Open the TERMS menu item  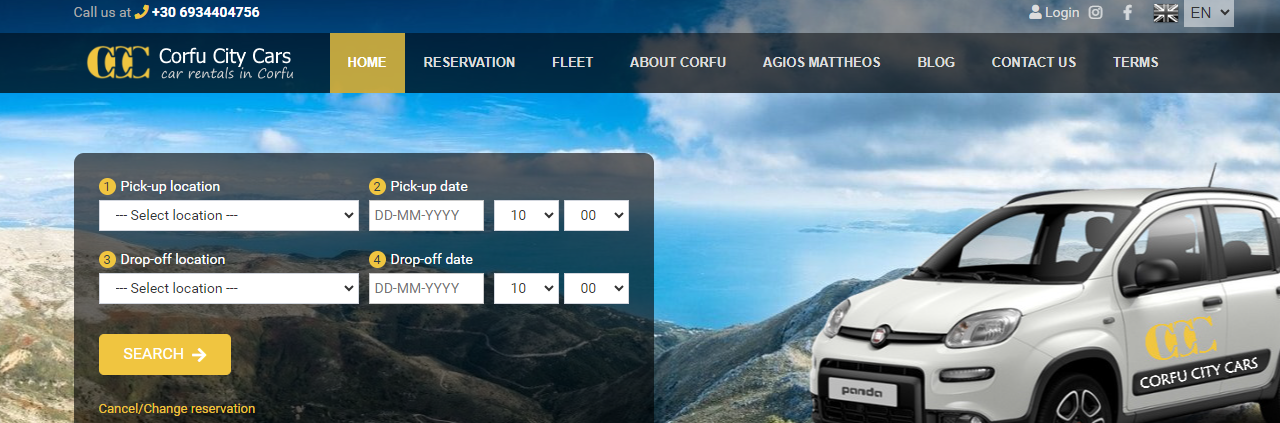[x=1136, y=63]
